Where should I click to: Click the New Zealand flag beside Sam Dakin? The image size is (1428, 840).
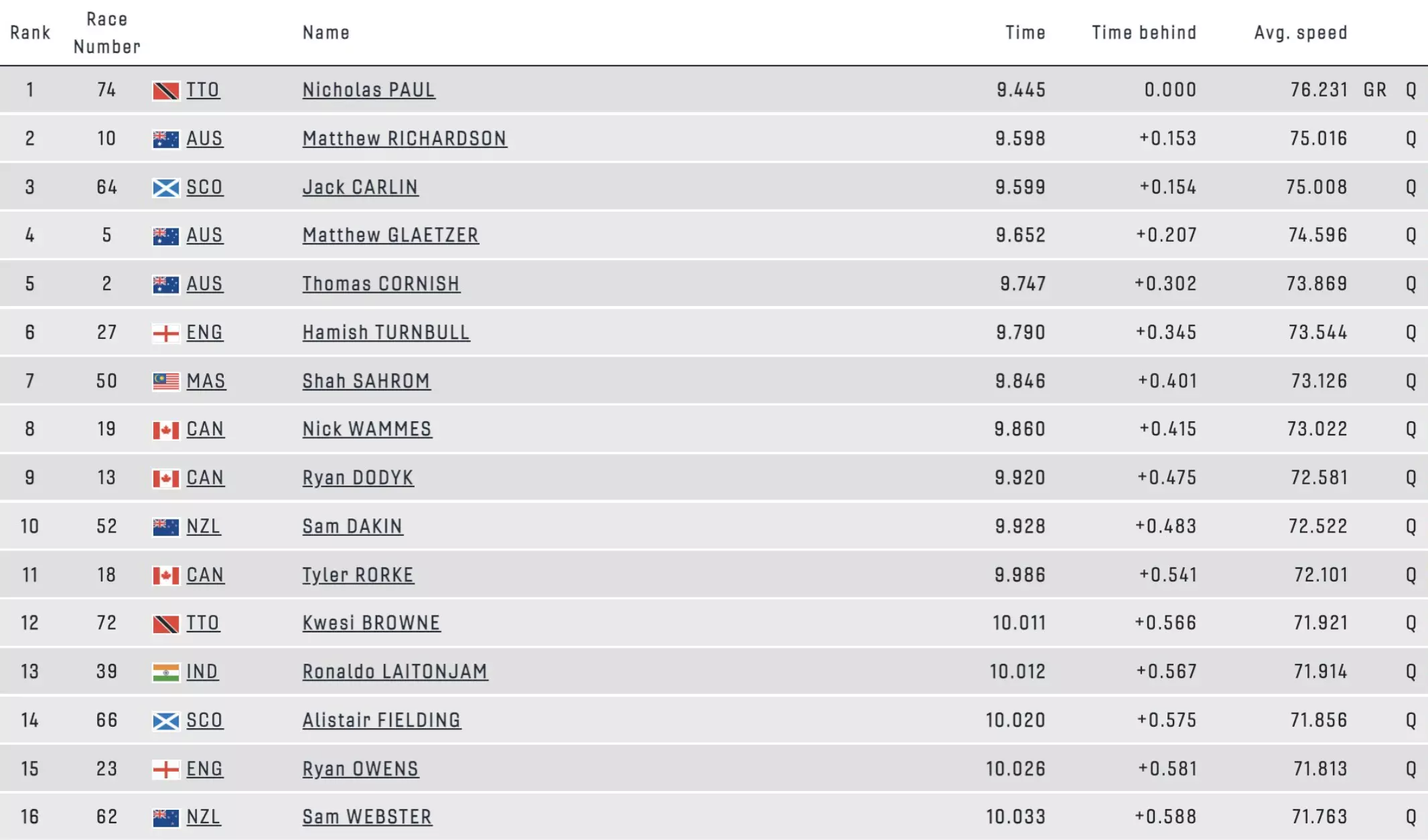[x=165, y=527]
